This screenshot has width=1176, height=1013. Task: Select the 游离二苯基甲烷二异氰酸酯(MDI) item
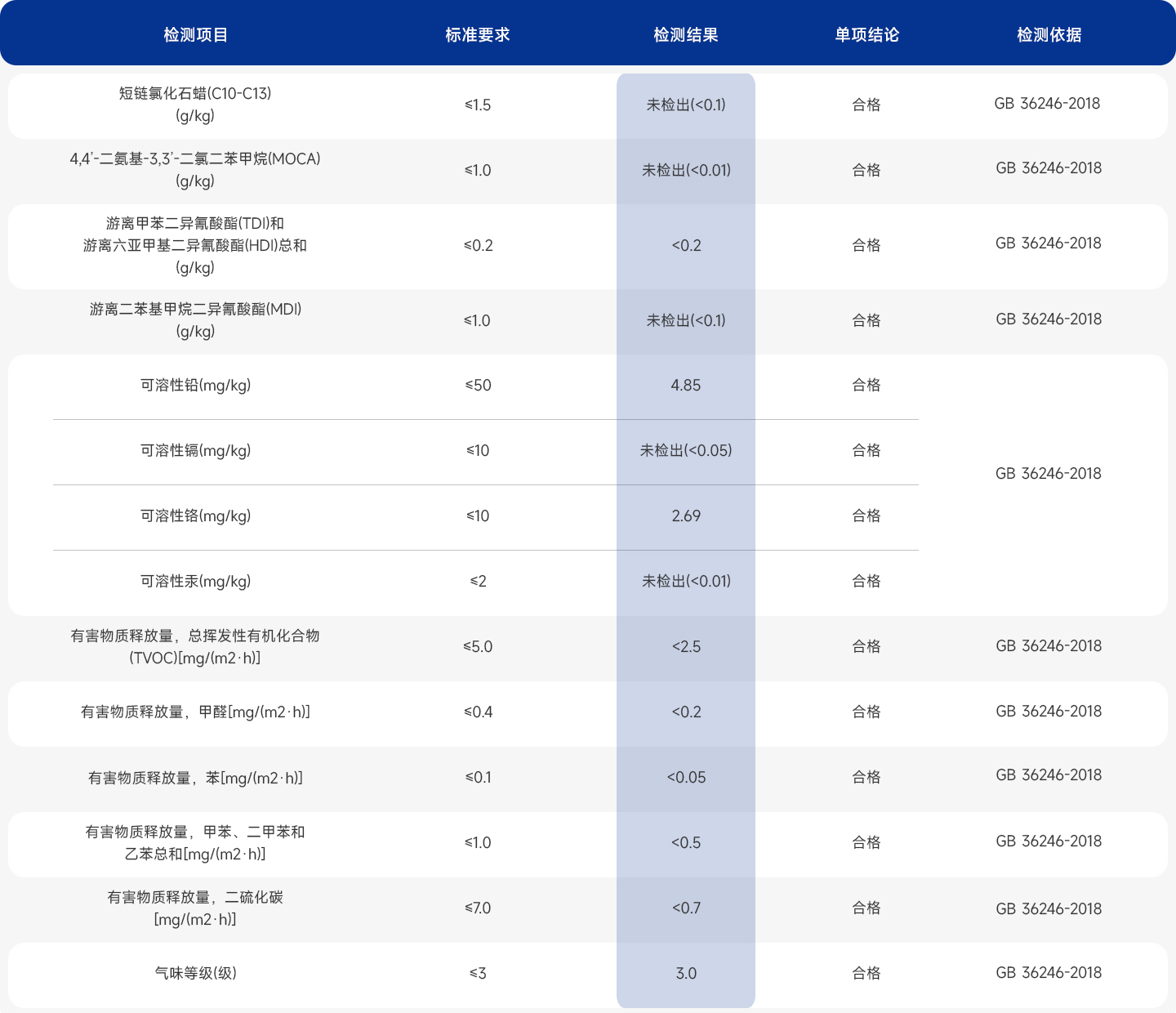pos(195,319)
